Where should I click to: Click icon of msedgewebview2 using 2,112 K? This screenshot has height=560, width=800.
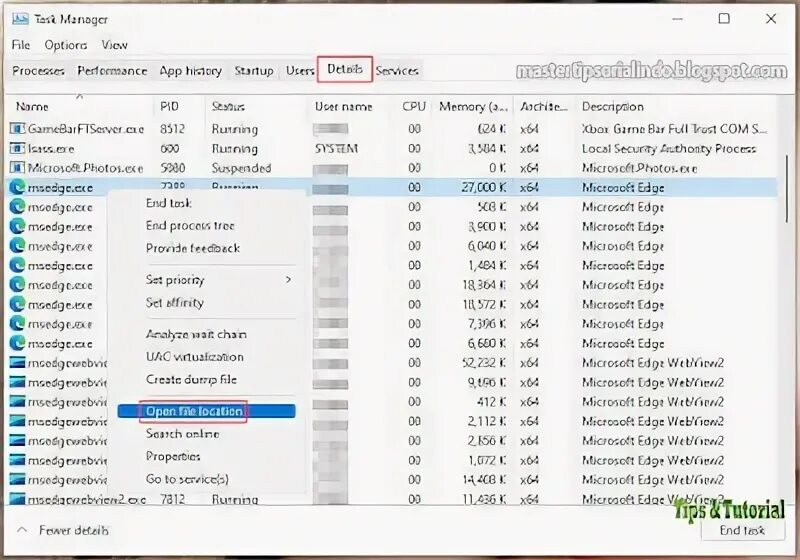coord(17,421)
